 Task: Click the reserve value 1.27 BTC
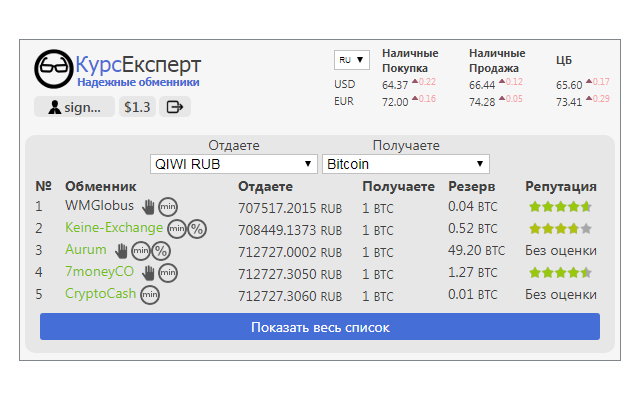(x=473, y=272)
